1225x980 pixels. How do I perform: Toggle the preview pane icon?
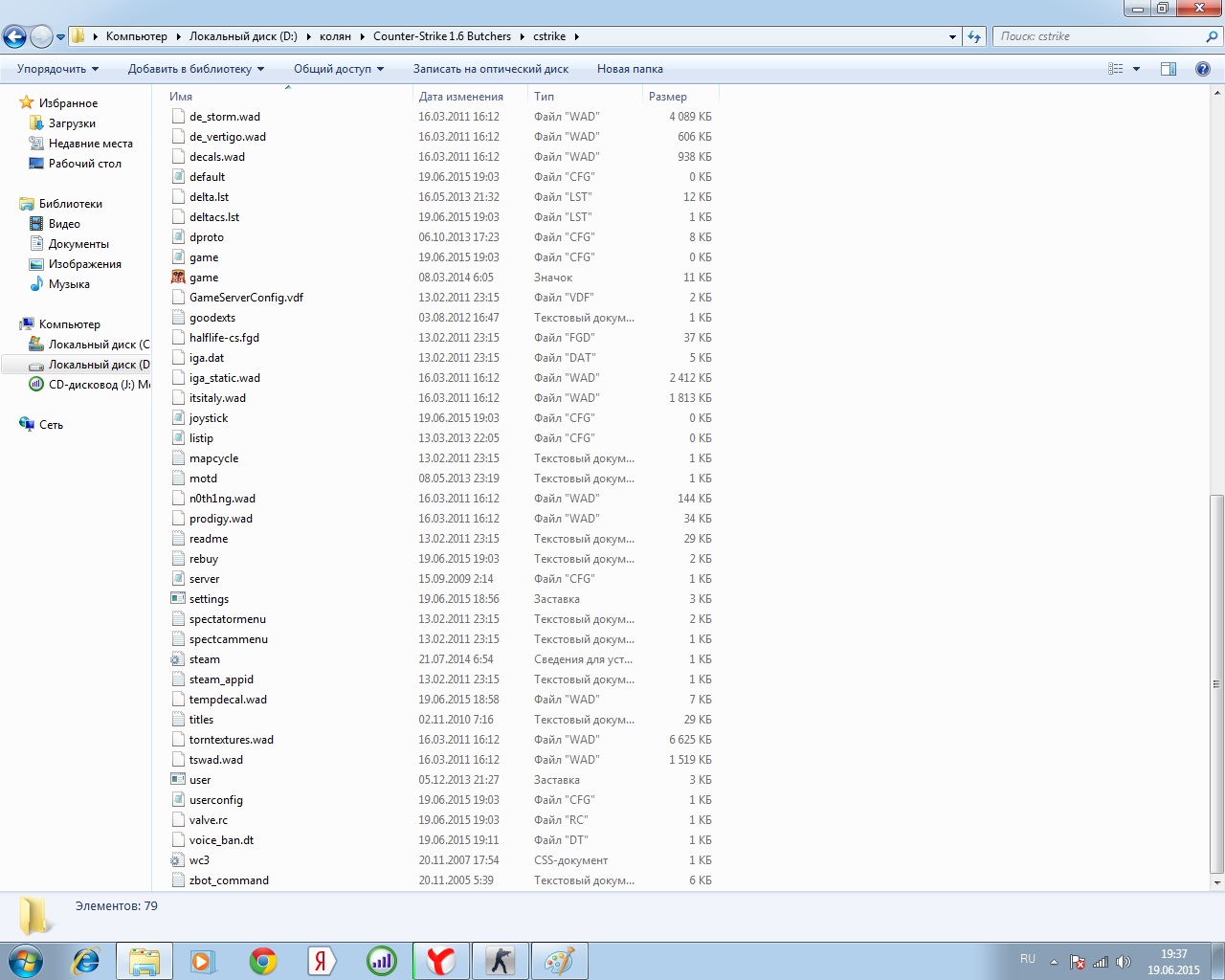1169,69
